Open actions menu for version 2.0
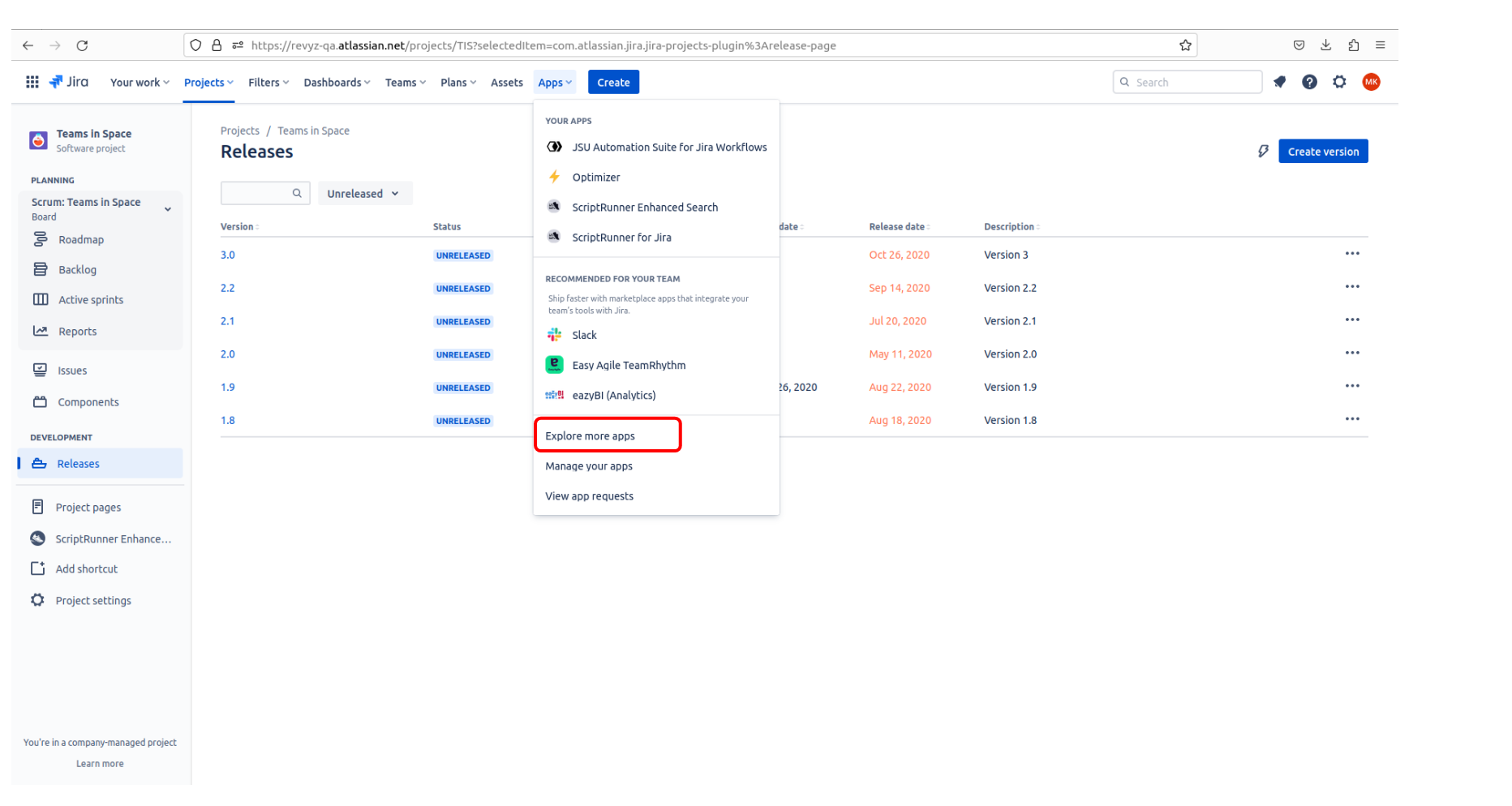This screenshot has width=1512, height=806. point(1352,354)
